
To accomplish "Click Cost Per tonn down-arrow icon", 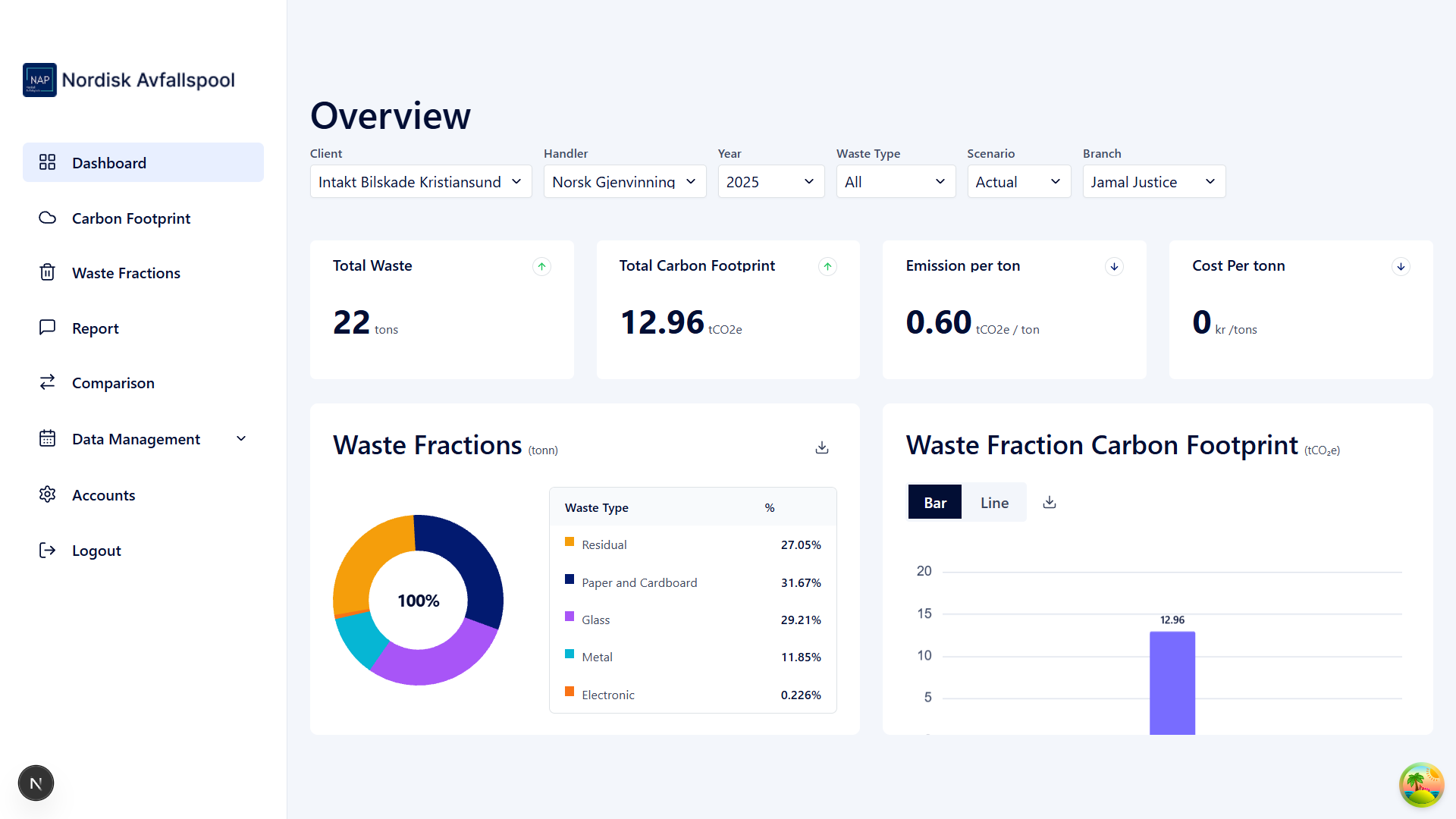I will click(x=1401, y=266).
